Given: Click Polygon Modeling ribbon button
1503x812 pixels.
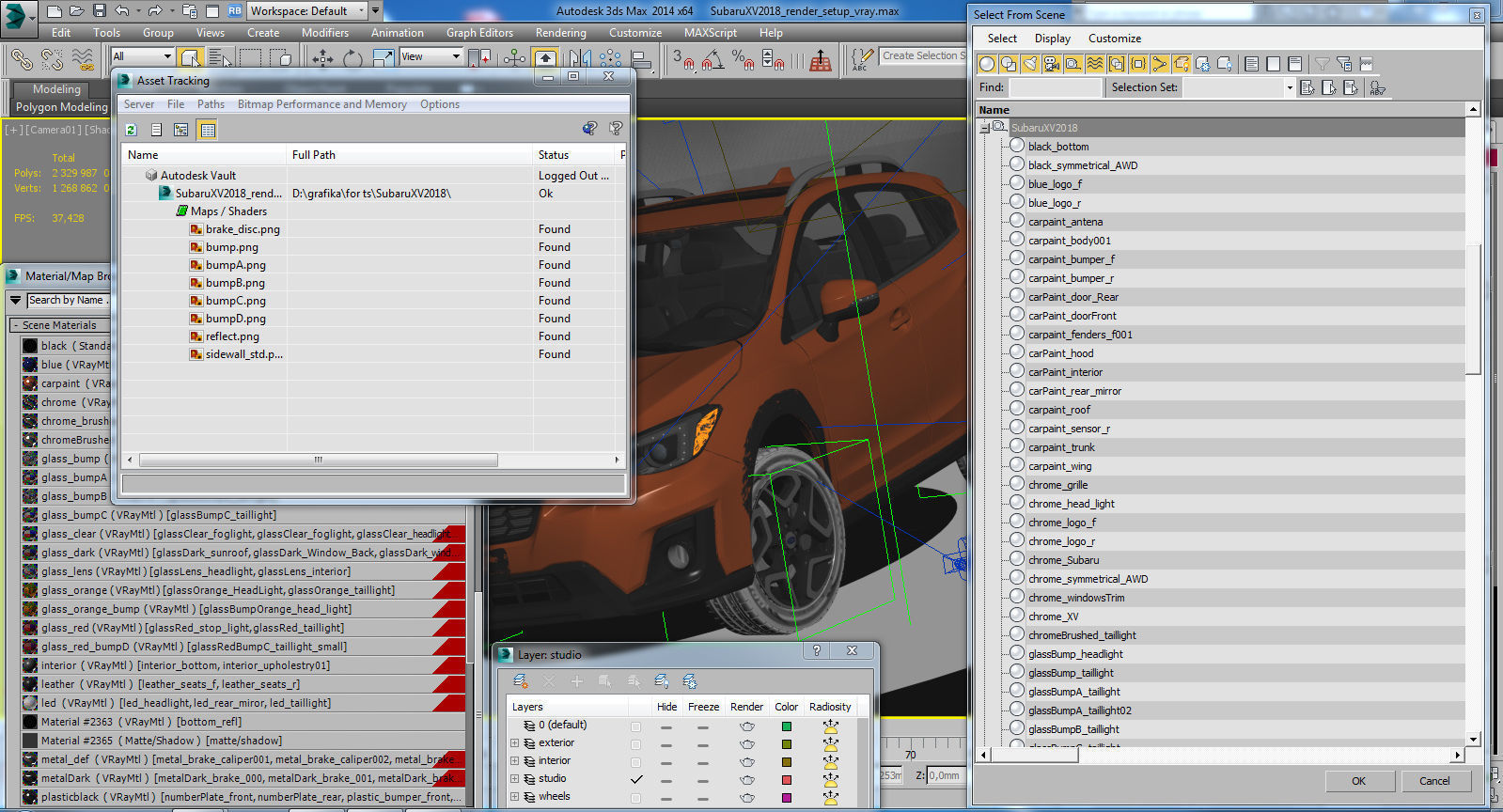Looking at the screenshot, I should (61, 107).
